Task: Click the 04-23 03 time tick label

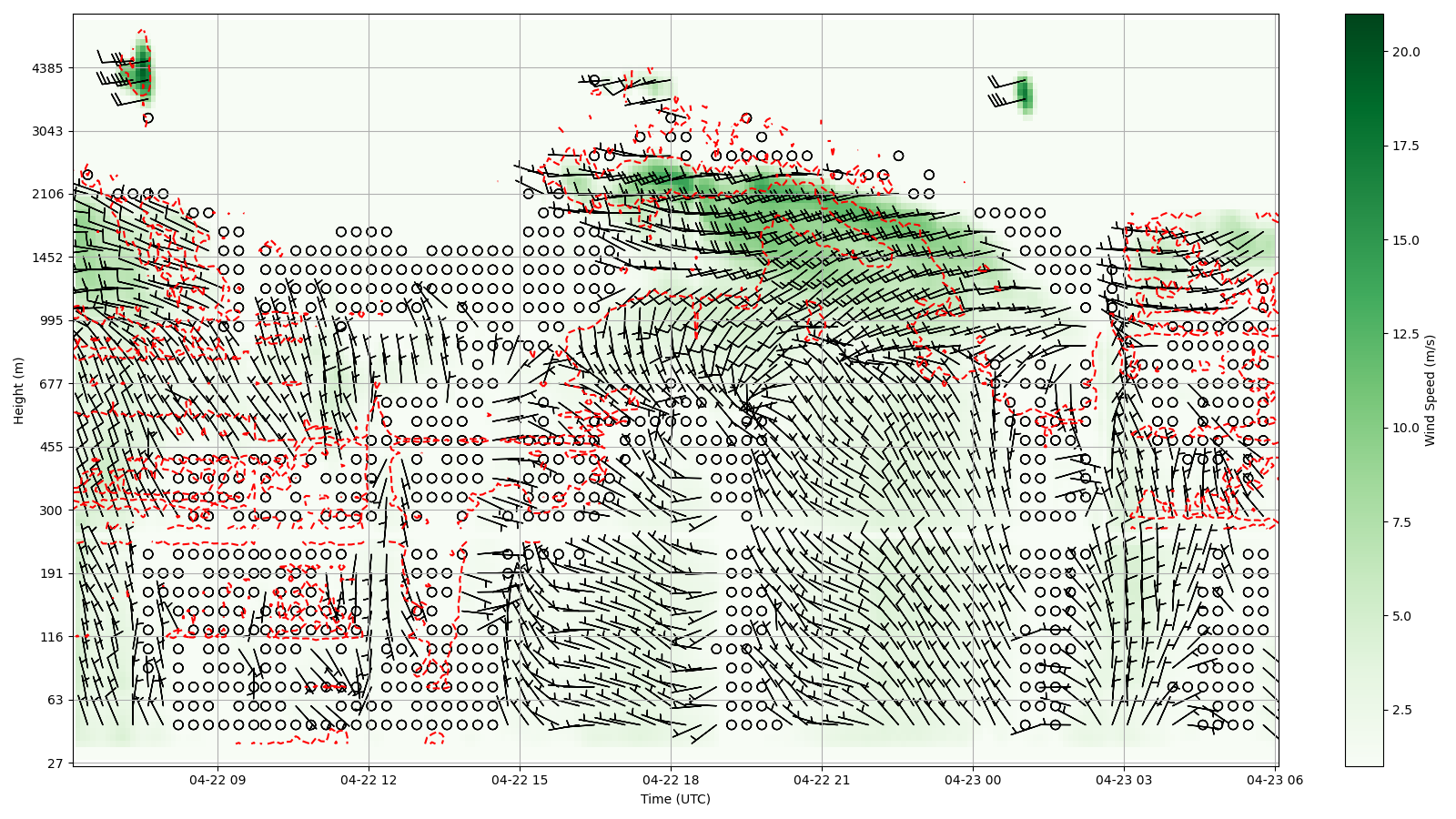Action: (x=1124, y=779)
